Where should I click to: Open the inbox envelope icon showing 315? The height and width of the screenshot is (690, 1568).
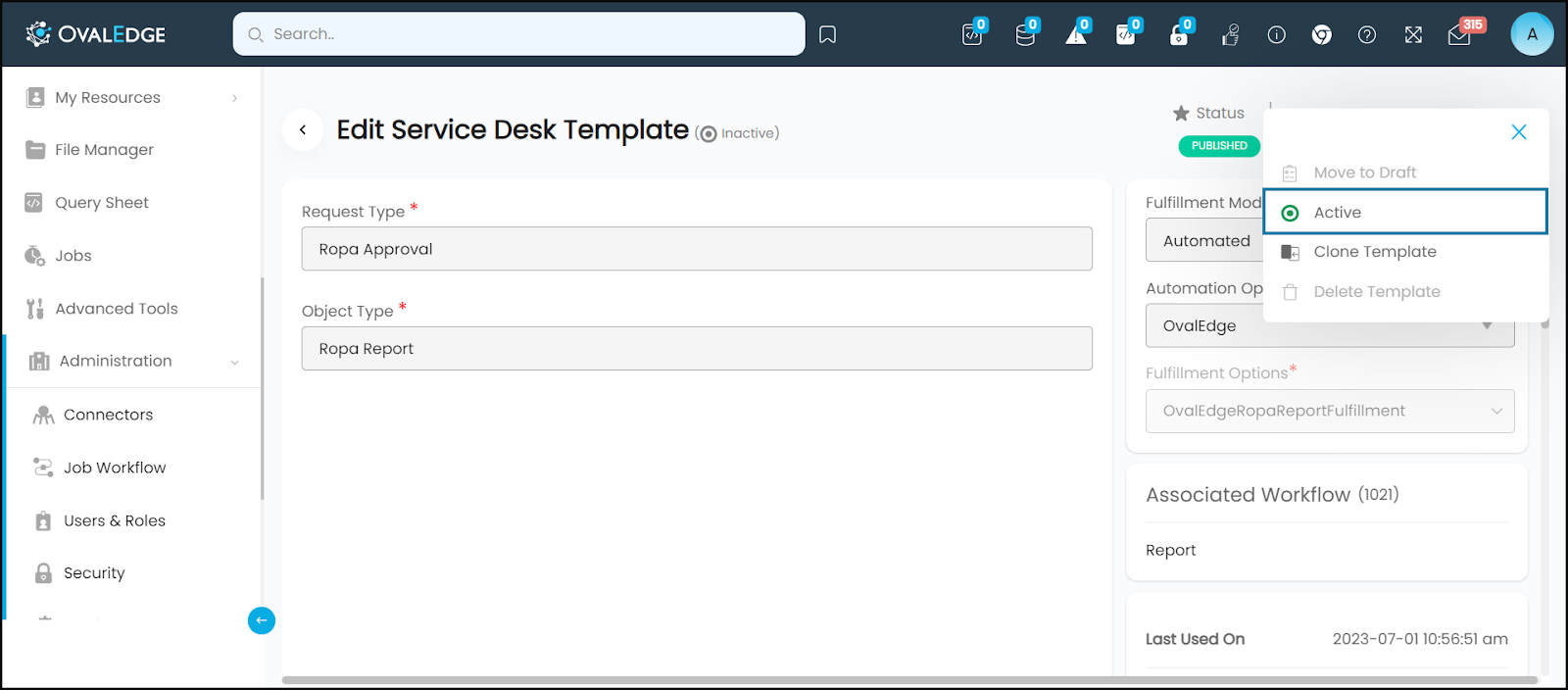1459,35
